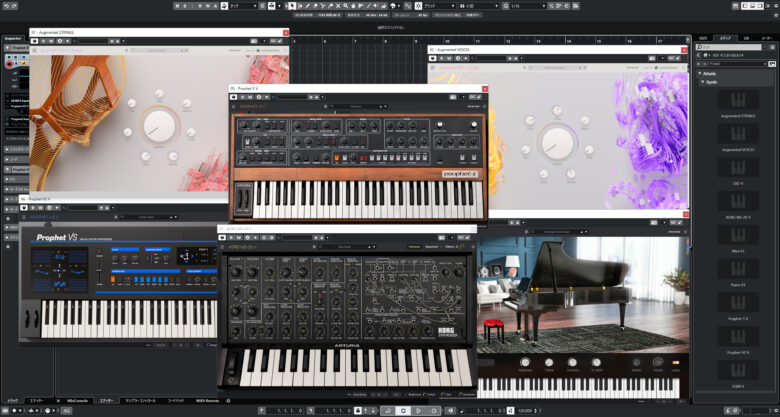The width and height of the screenshot is (780, 417).
Task: Toggle global Read R automation button
Action: click(x=200, y=6)
